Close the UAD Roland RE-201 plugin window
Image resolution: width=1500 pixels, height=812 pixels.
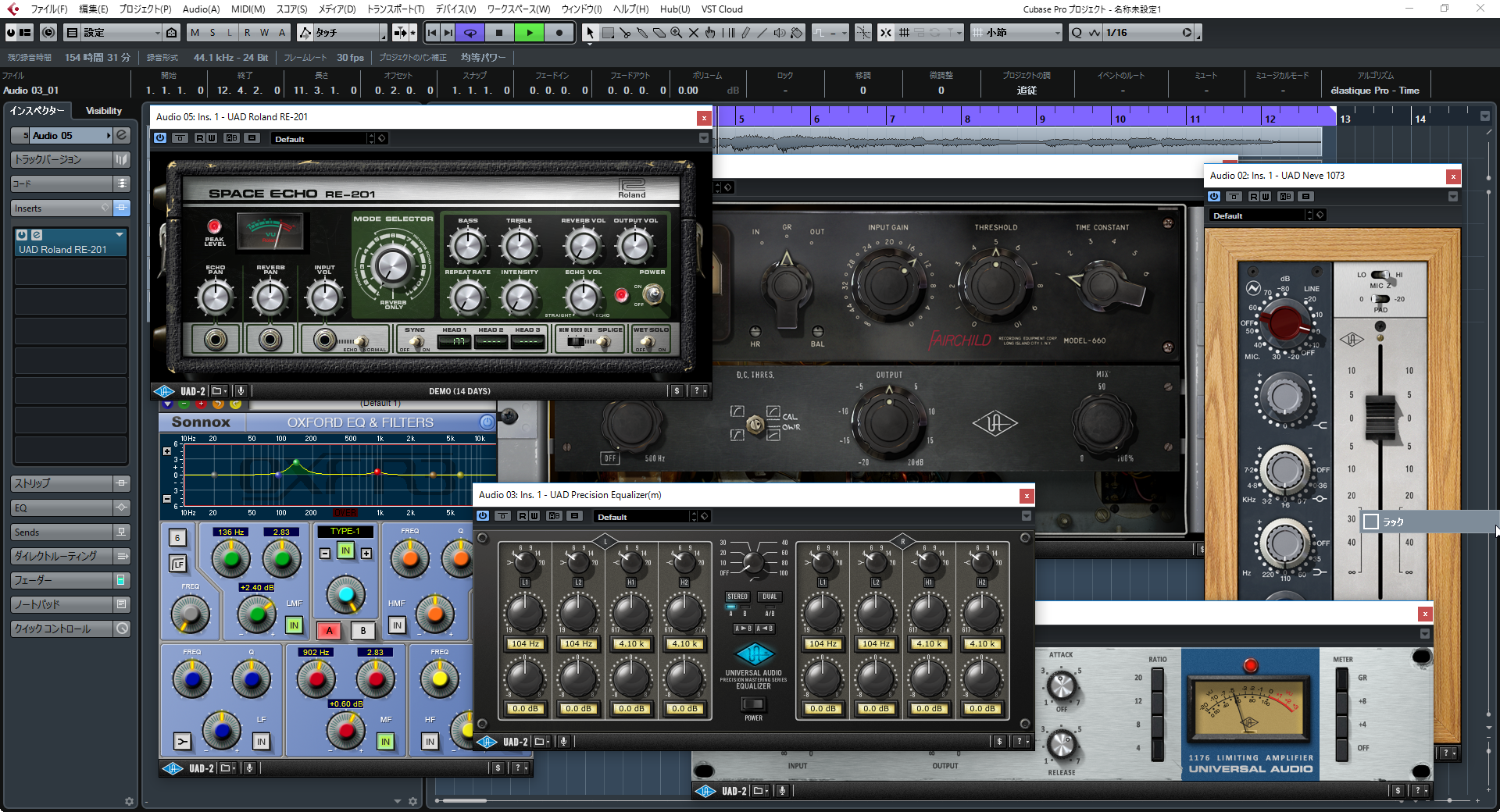click(x=704, y=118)
